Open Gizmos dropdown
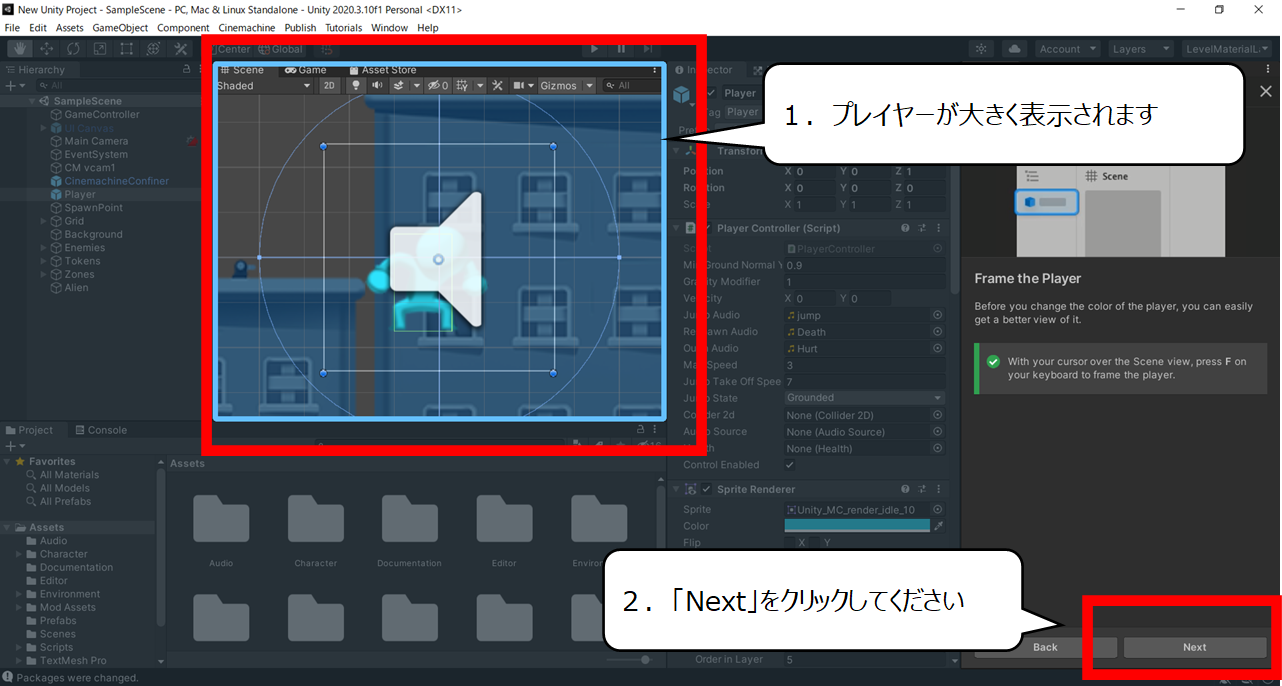Image resolution: width=1282 pixels, height=686 pixels. tap(567, 86)
